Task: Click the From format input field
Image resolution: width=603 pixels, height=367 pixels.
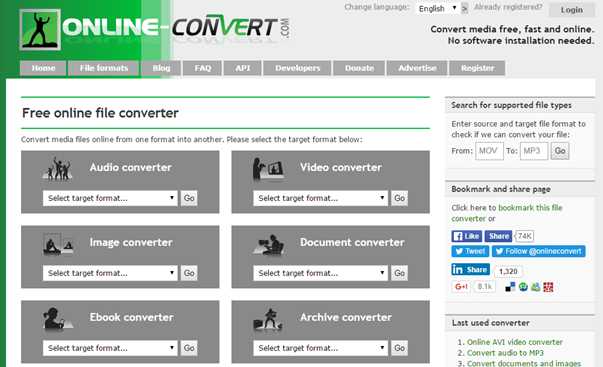Action: click(x=489, y=151)
